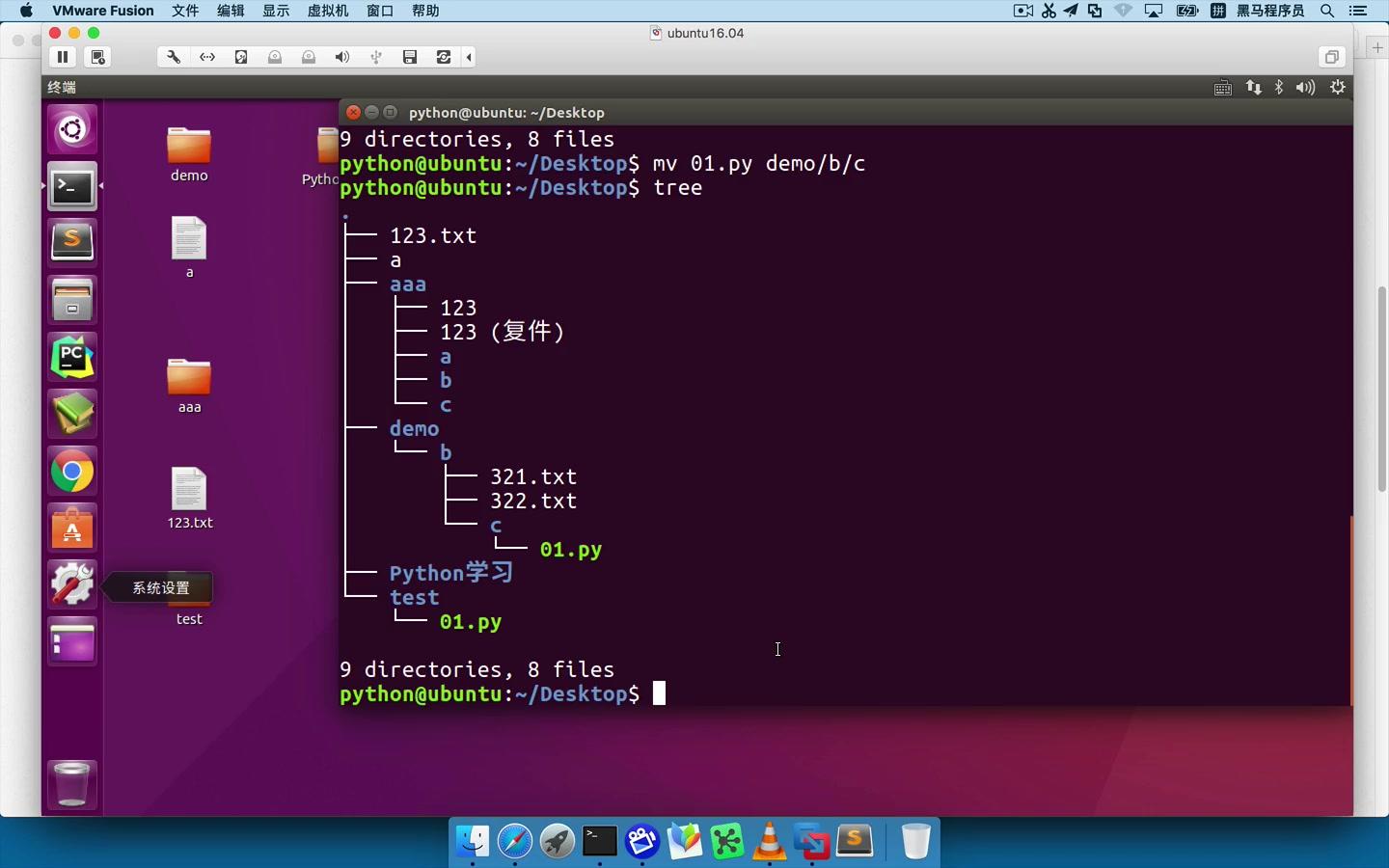Open VM settings wrench icon
The image size is (1389, 868).
pos(174,57)
